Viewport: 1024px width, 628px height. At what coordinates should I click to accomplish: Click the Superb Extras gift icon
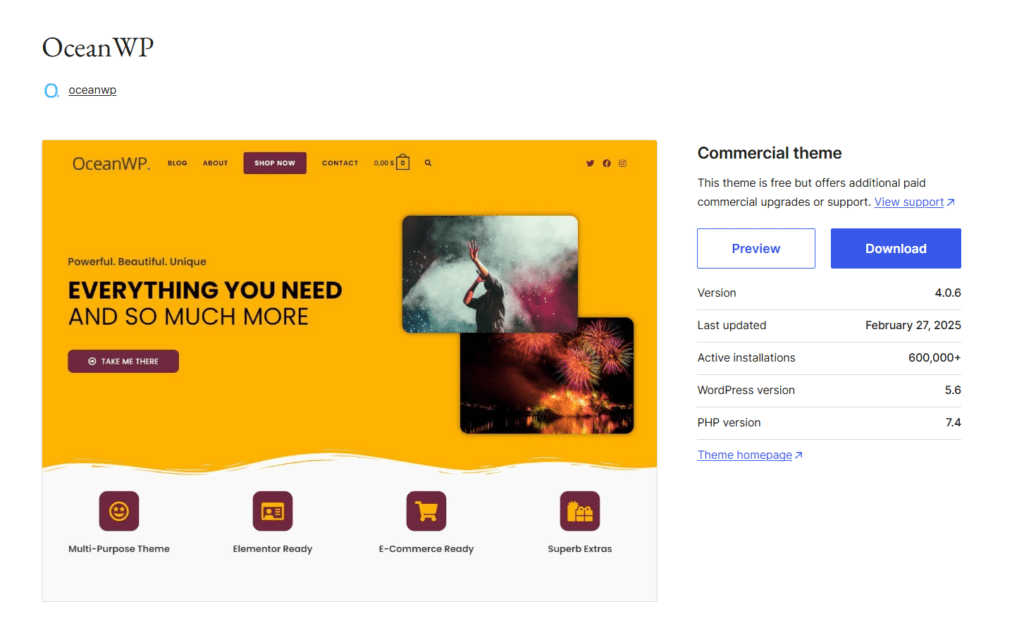pyautogui.click(x=580, y=510)
